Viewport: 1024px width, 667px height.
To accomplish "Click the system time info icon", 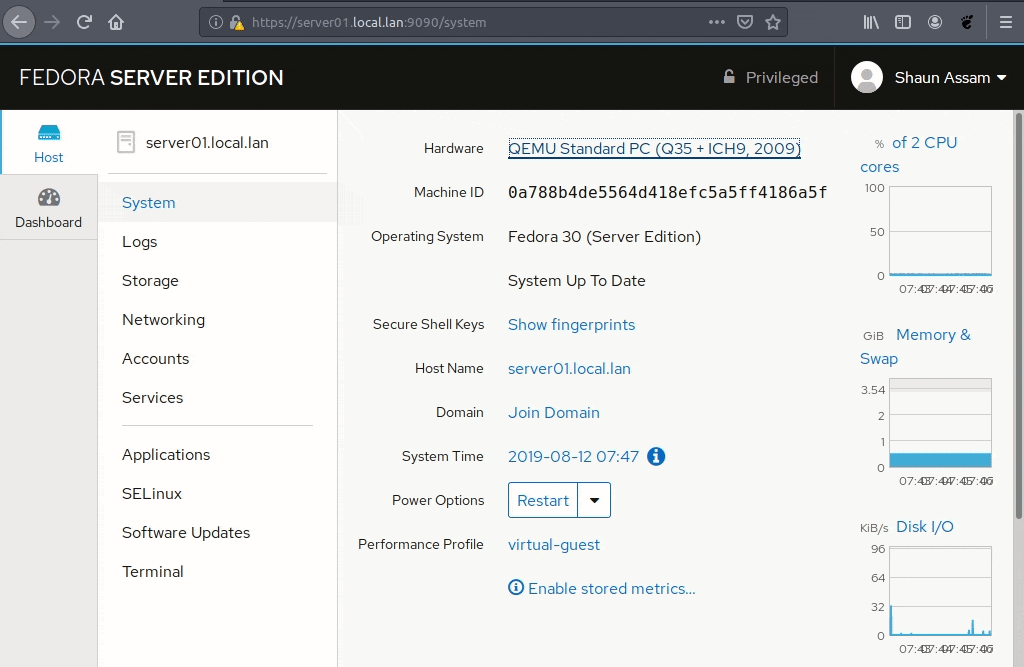I will (656, 456).
